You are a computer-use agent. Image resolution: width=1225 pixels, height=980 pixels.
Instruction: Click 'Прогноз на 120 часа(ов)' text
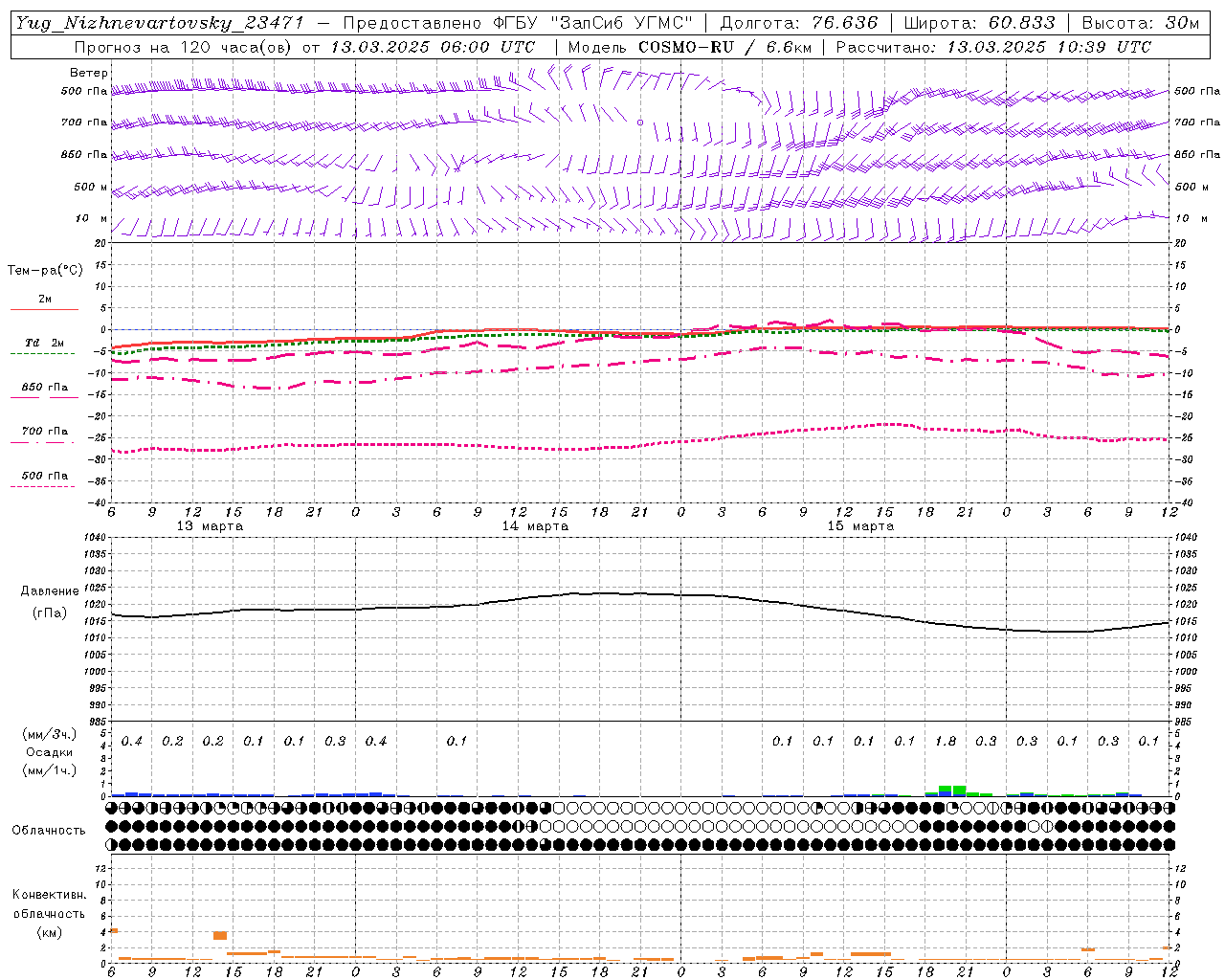[x=184, y=47]
